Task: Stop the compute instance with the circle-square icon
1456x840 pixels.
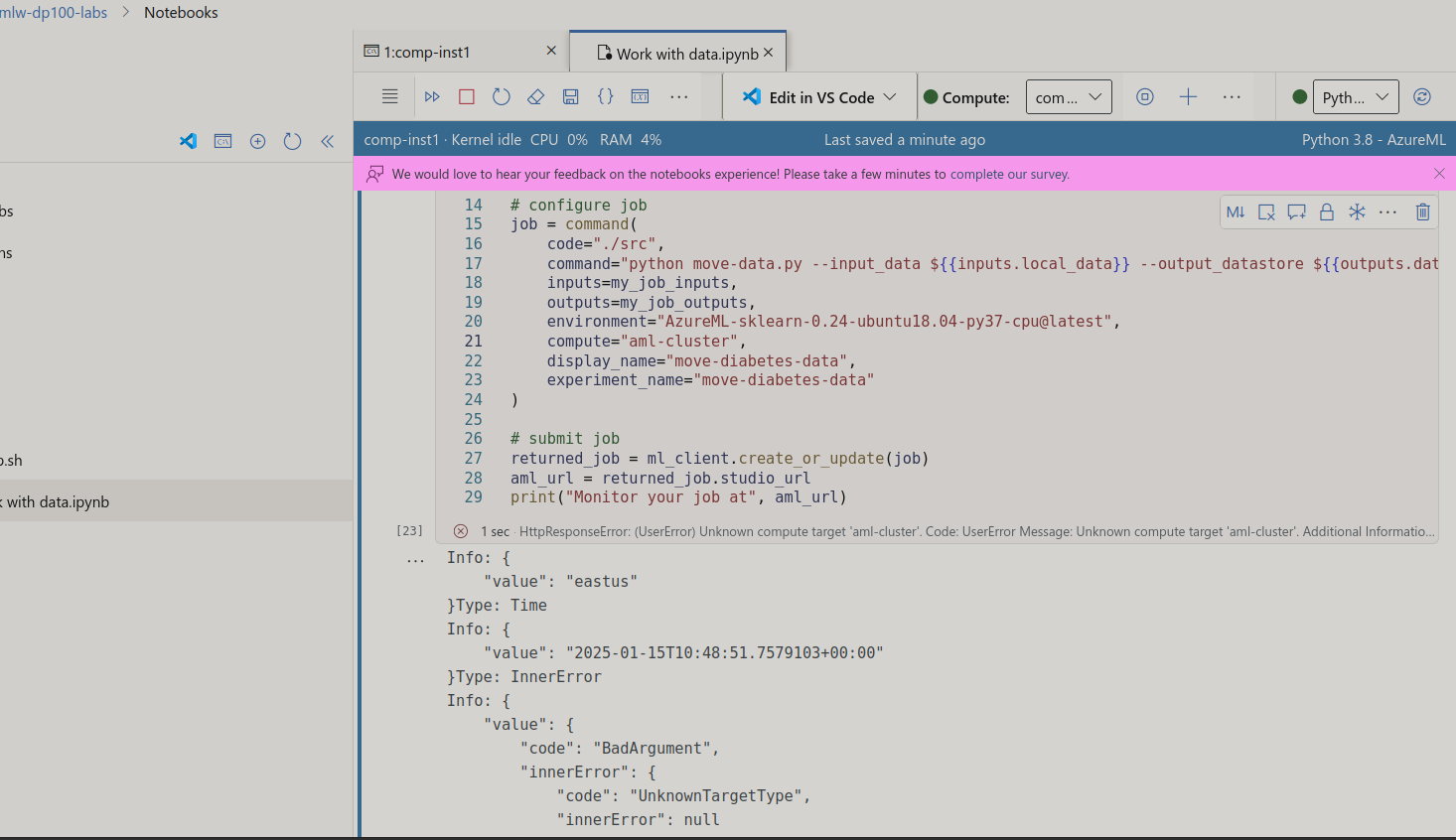Action: (x=1145, y=96)
